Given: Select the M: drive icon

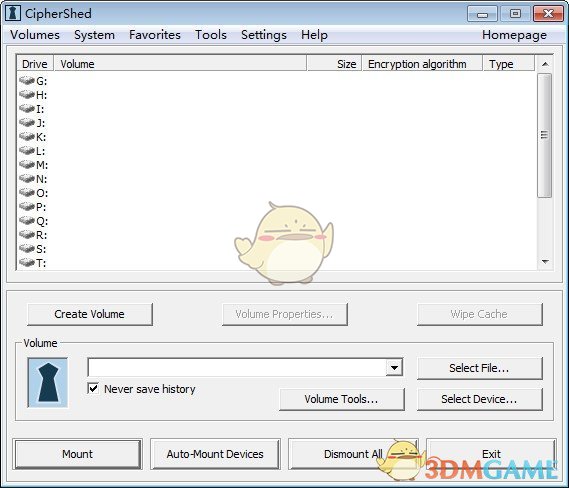Looking at the screenshot, I should (x=27, y=165).
